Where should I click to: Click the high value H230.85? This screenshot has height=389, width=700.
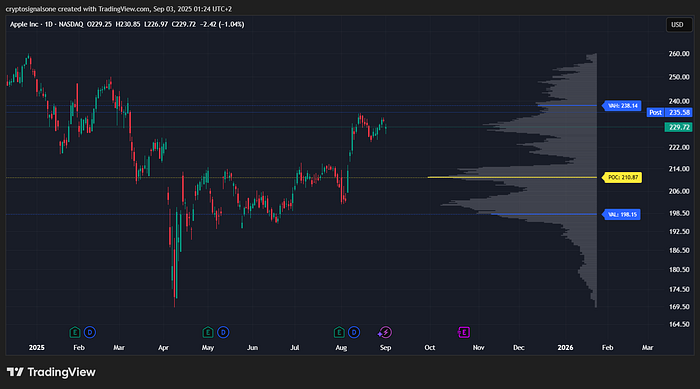pos(128,25)
